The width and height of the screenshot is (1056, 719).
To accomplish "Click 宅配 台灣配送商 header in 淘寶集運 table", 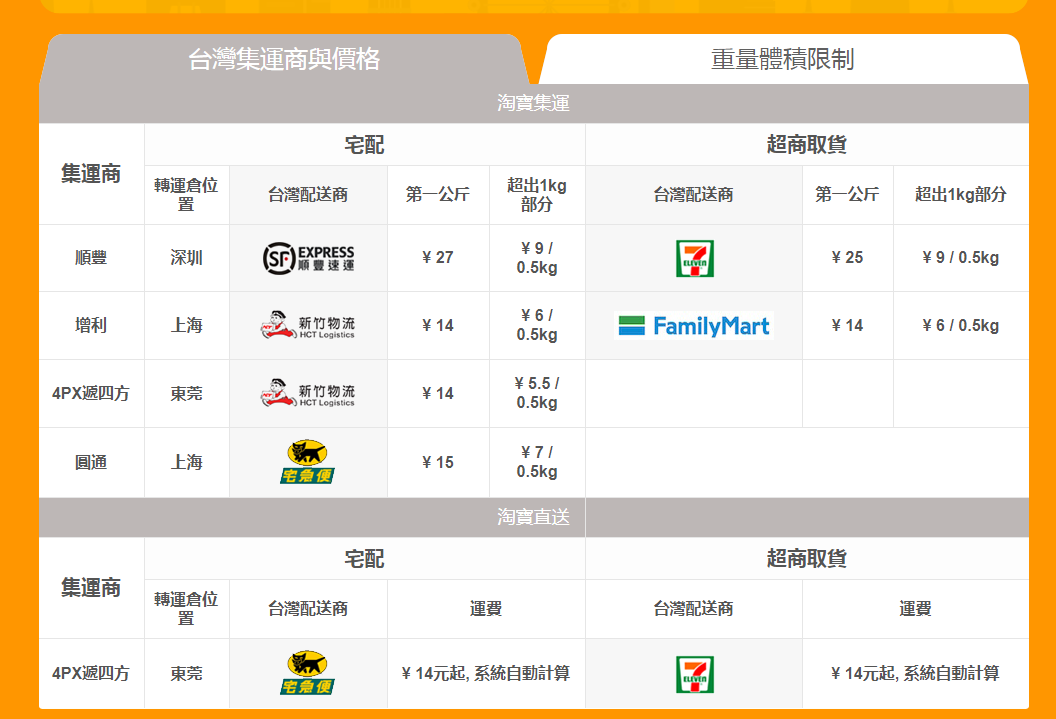I will pos(308,195).
